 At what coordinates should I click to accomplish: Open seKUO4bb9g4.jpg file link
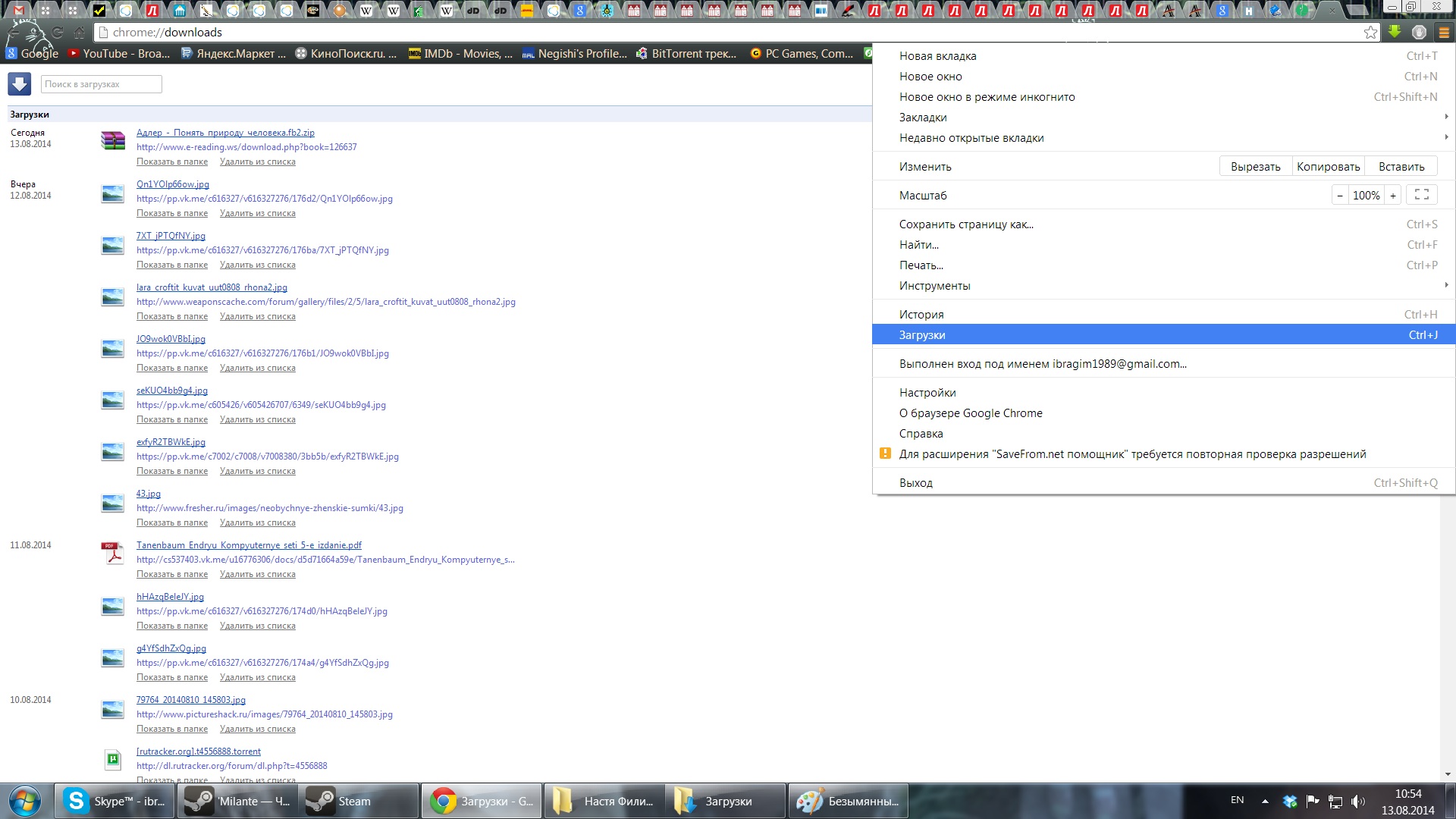[172, 391]
